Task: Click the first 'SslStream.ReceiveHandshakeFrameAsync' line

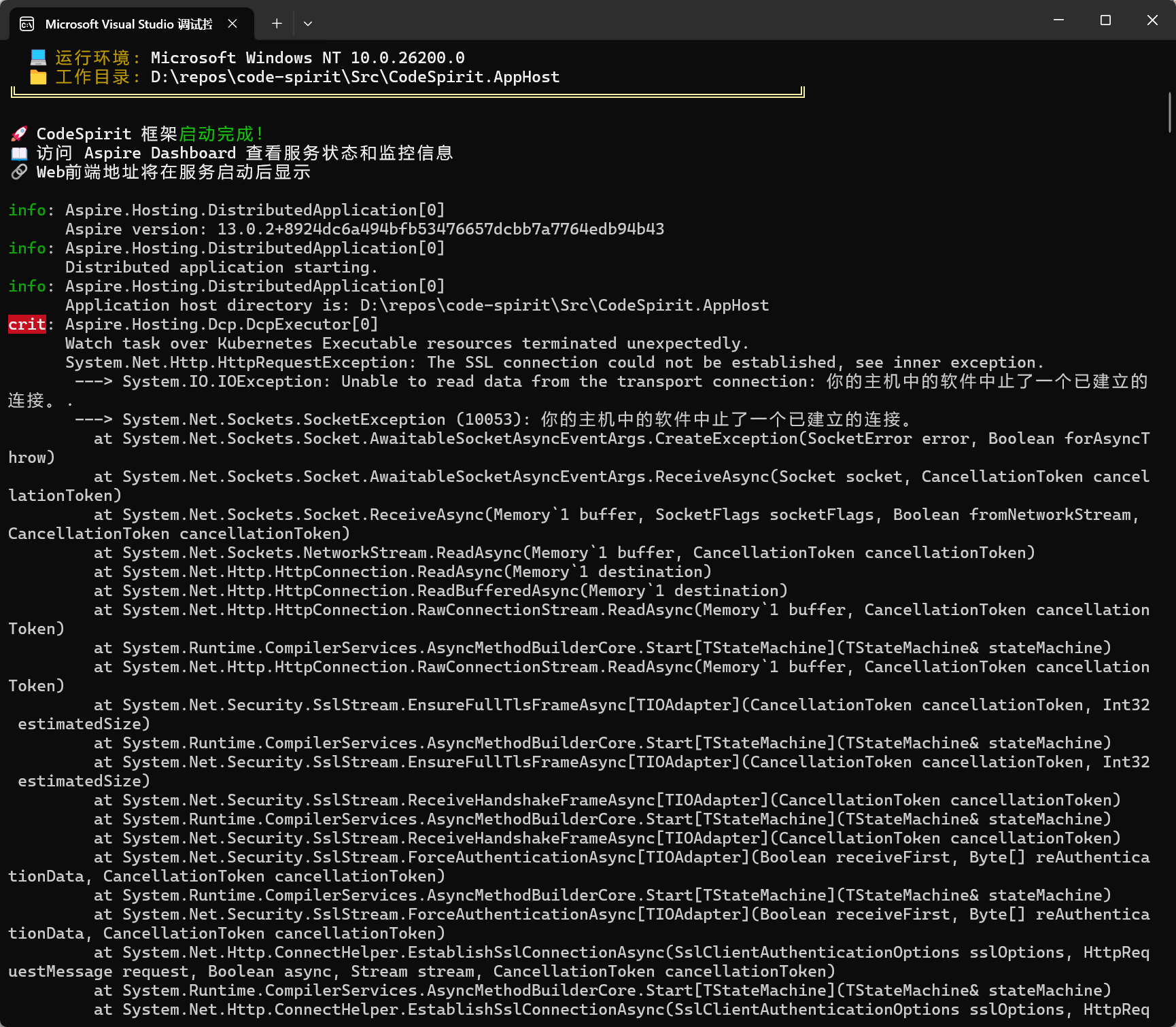Action: click(x=607, y=800)
